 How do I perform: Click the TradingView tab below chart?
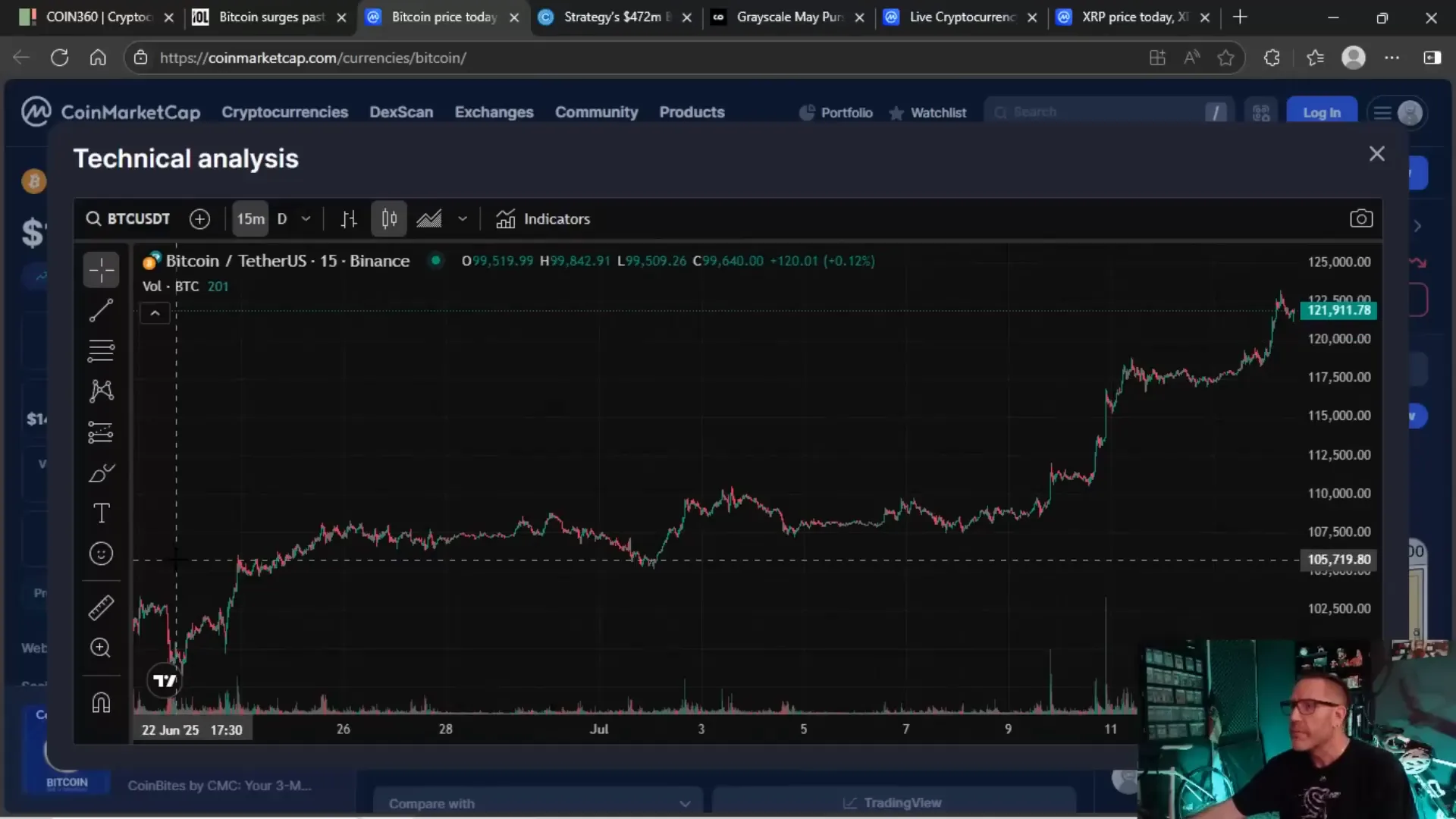click(x=893, y=803)
